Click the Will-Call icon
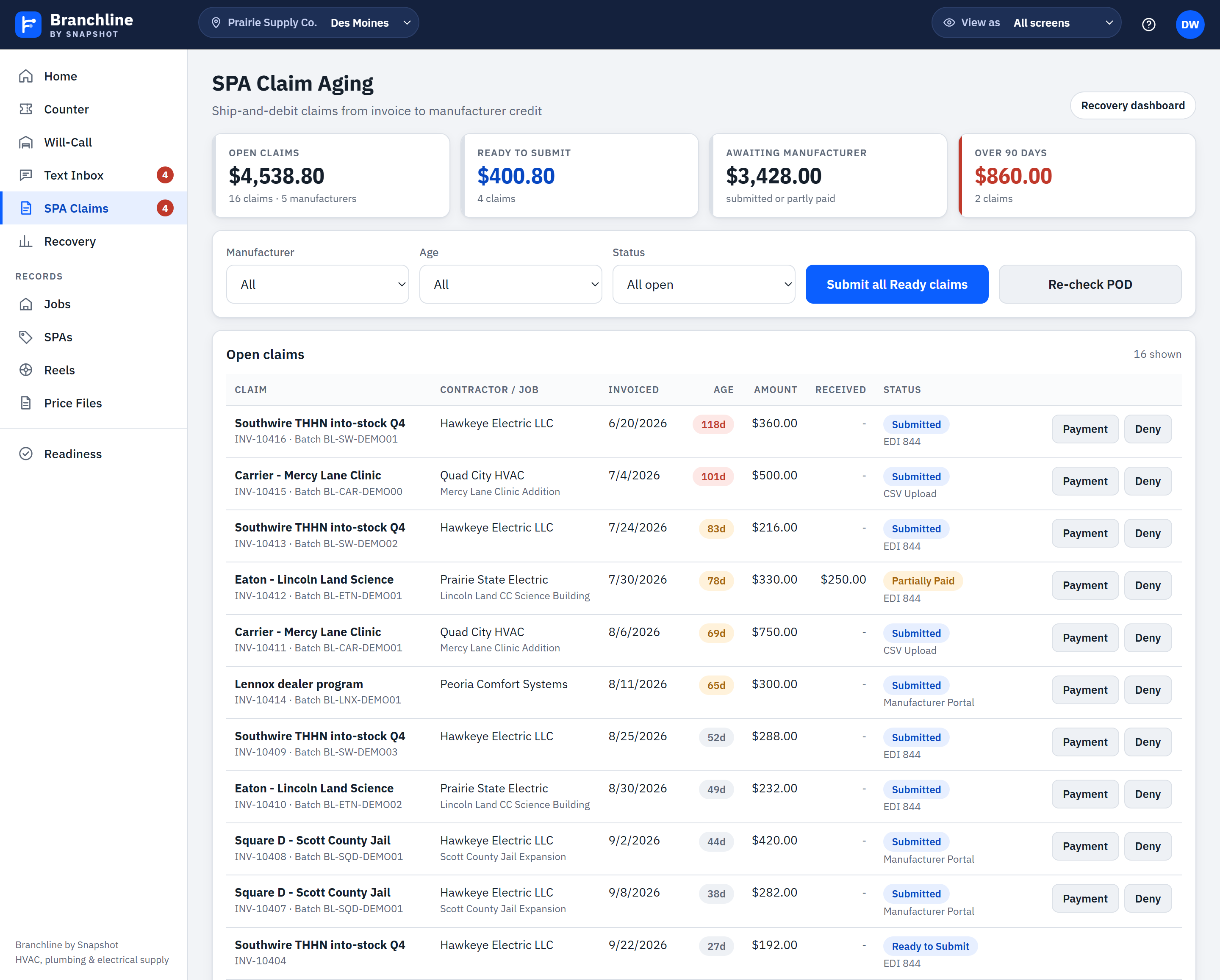 26,142
